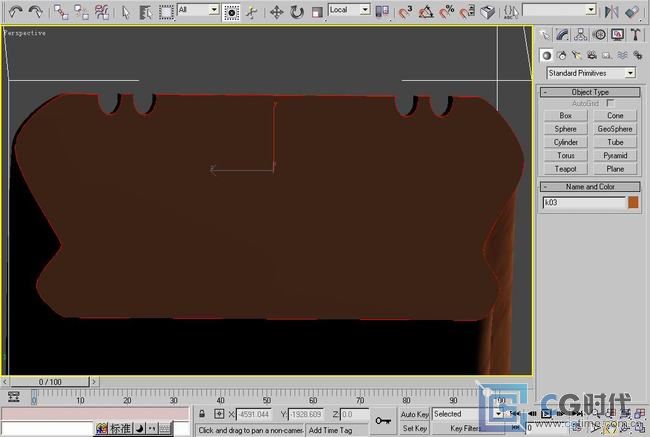This screenshot has height=437, width=650.
Task: Click the time slider right arrow
Action: (x=94, y=381)
